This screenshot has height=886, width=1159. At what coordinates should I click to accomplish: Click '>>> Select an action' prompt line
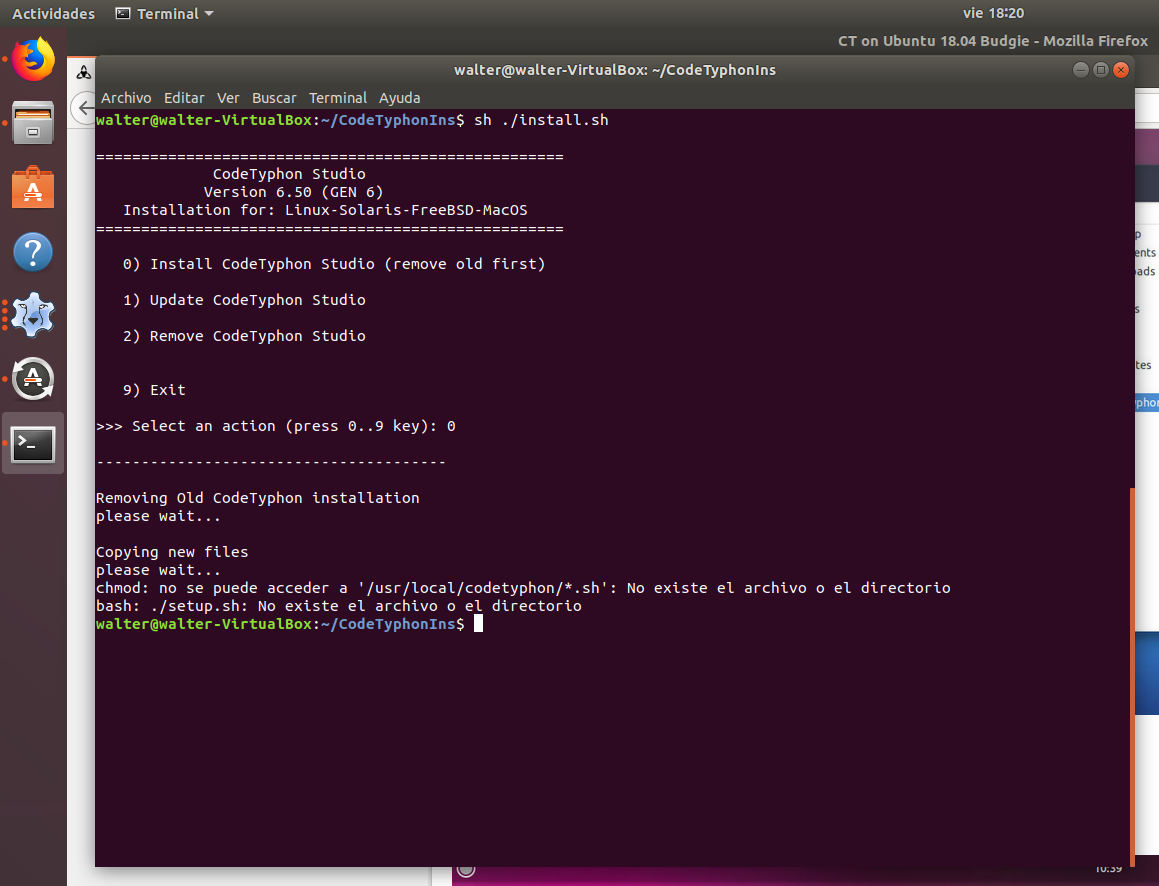tap(276, 426)
